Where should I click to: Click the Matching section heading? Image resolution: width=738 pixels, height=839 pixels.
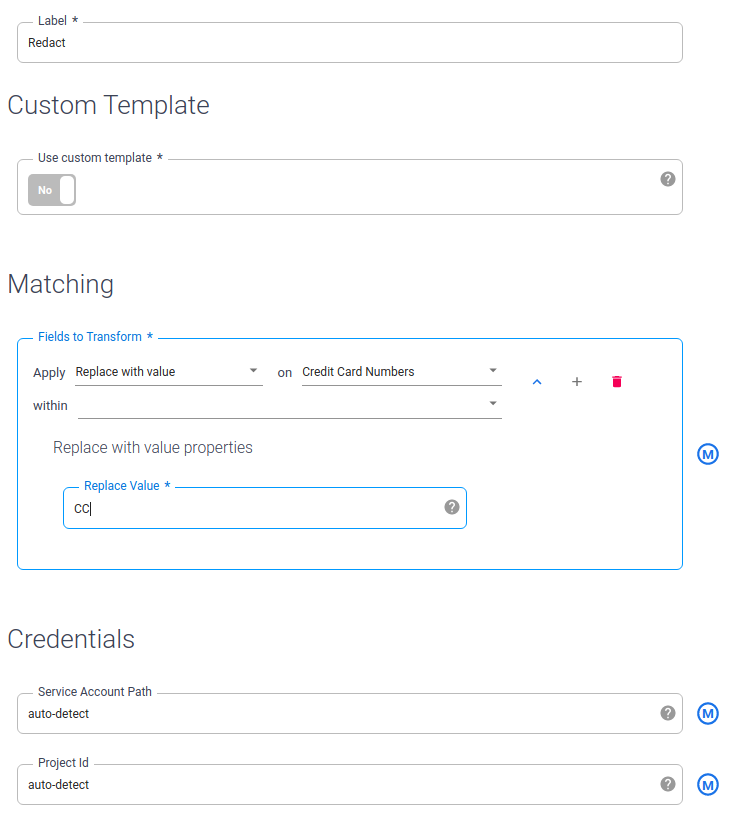[61, 284]
